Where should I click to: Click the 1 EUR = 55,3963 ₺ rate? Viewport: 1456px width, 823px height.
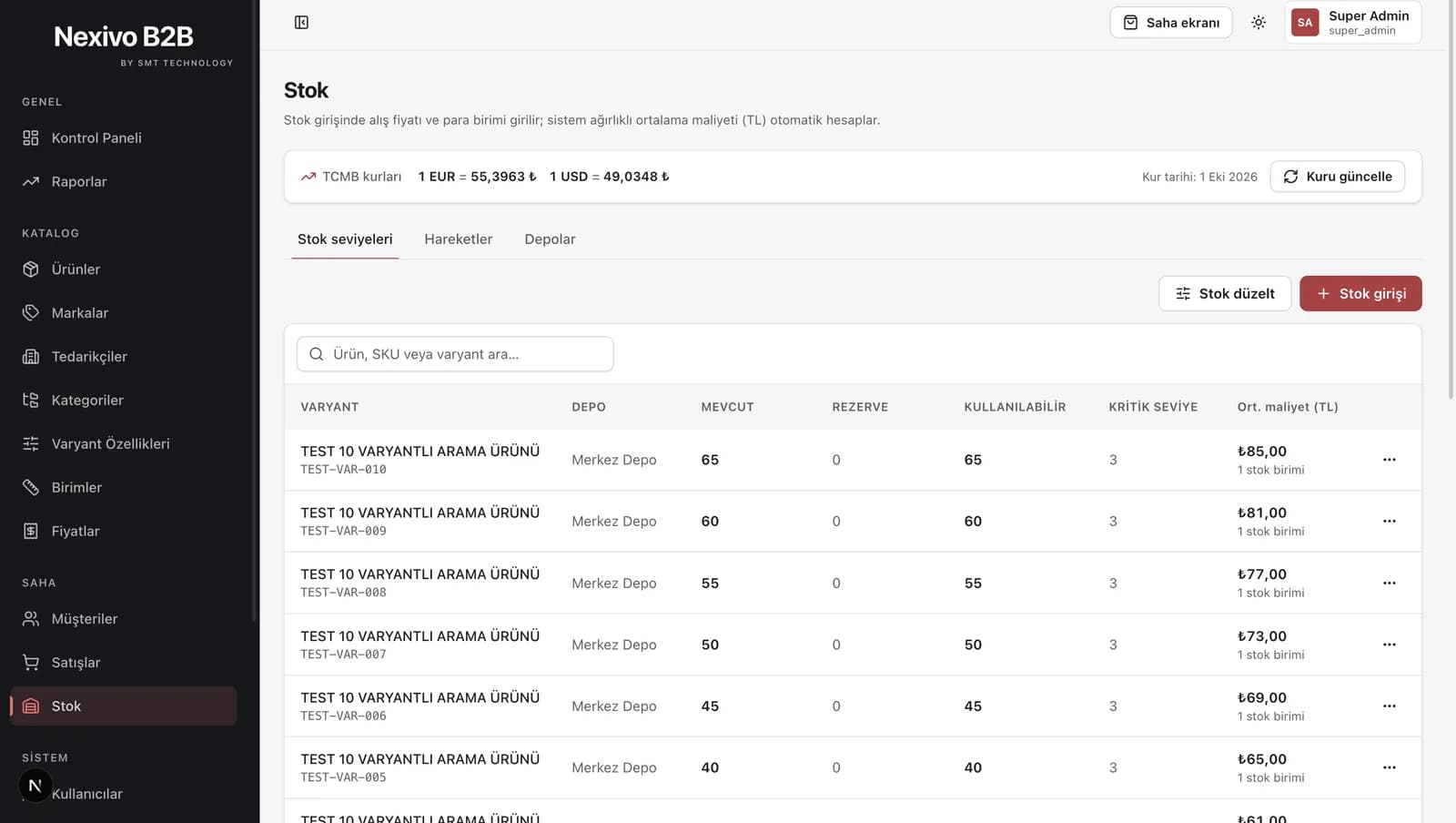[x=477, y=177]
